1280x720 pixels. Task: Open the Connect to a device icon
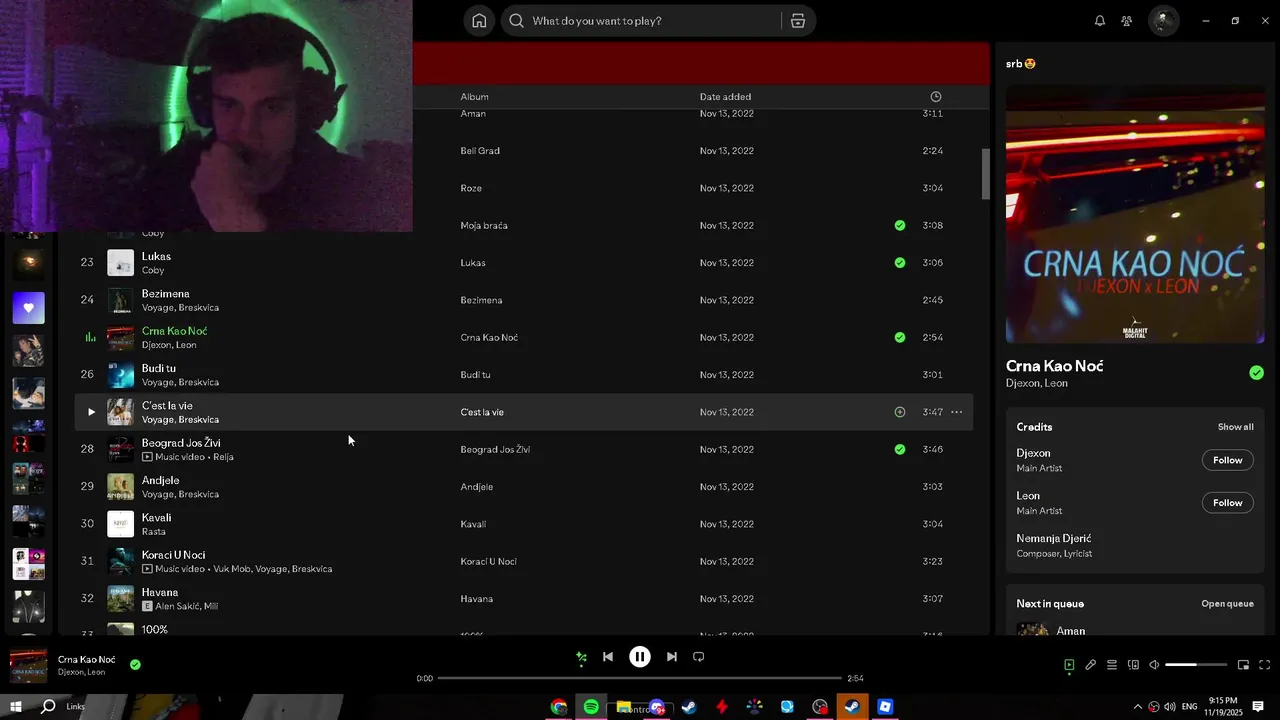1133,665
